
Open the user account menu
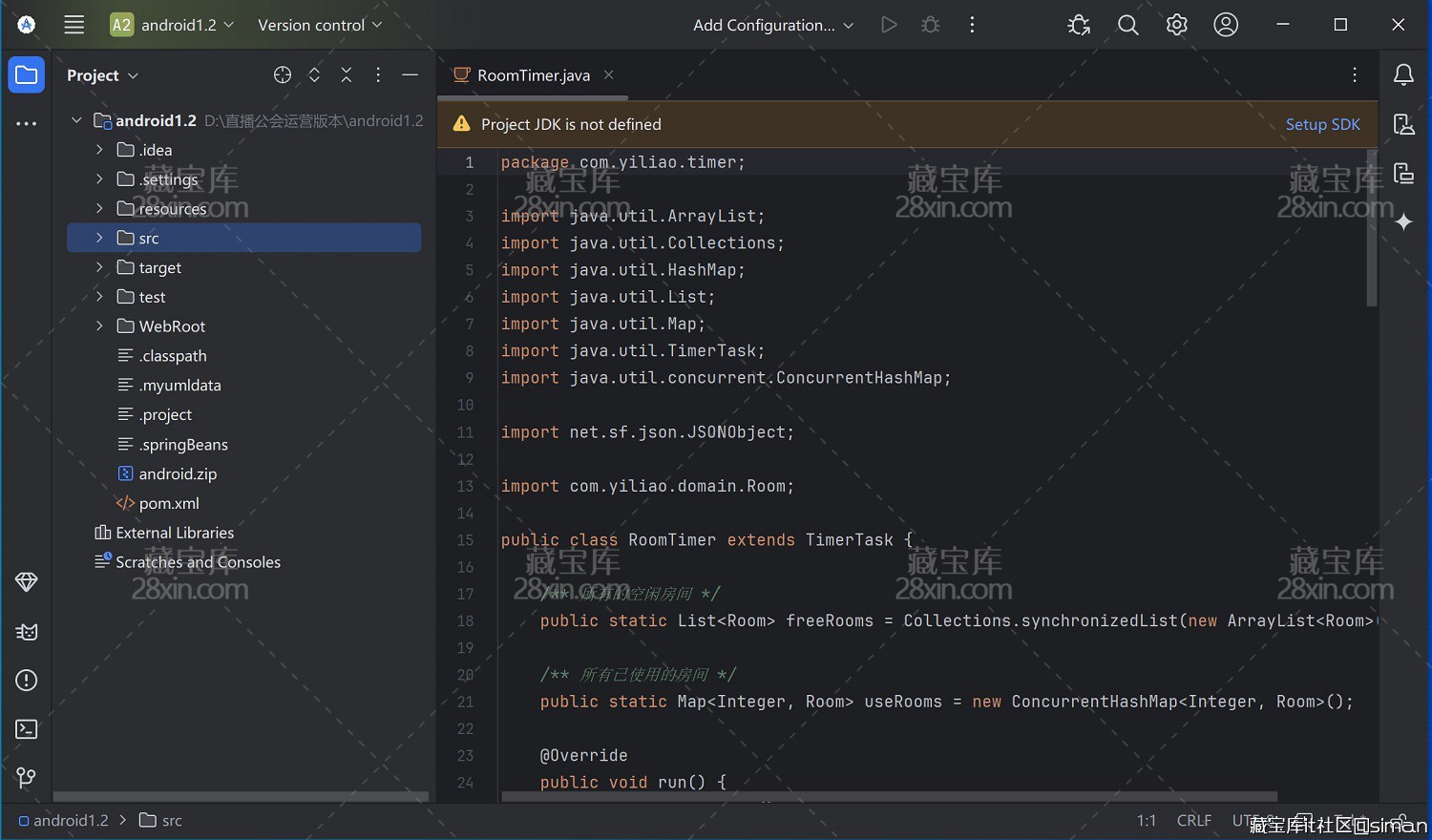pos(1226,25)
